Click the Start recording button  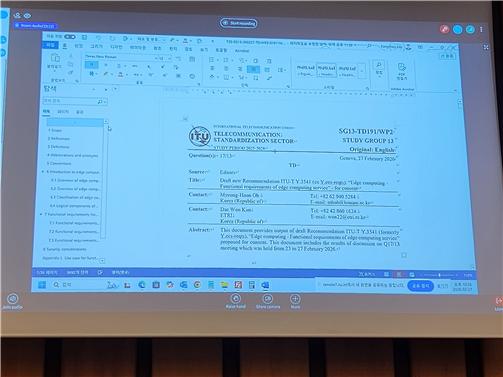[x=239, y=23]
